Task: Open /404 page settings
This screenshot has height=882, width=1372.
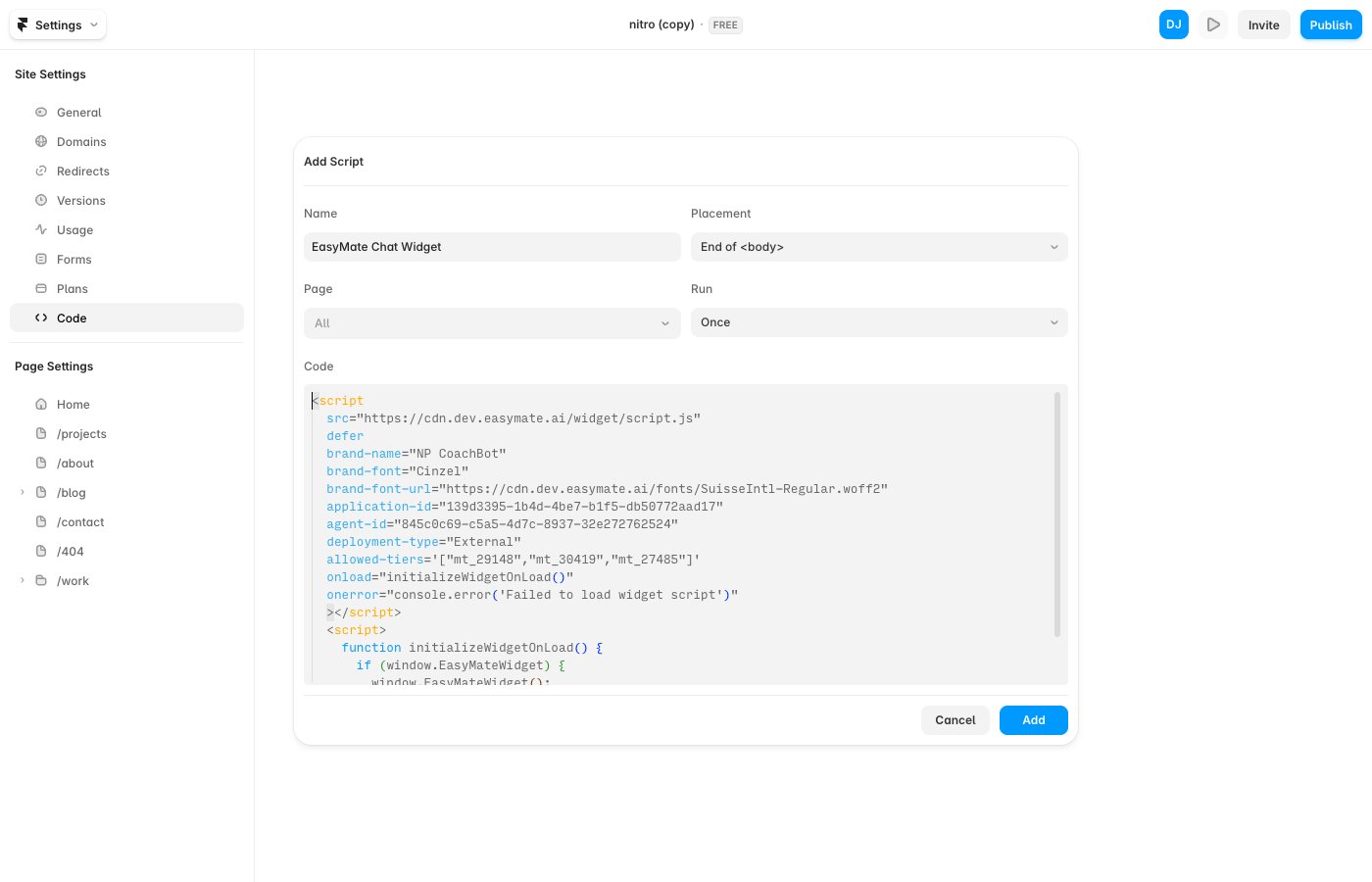Action: (126, 551)
